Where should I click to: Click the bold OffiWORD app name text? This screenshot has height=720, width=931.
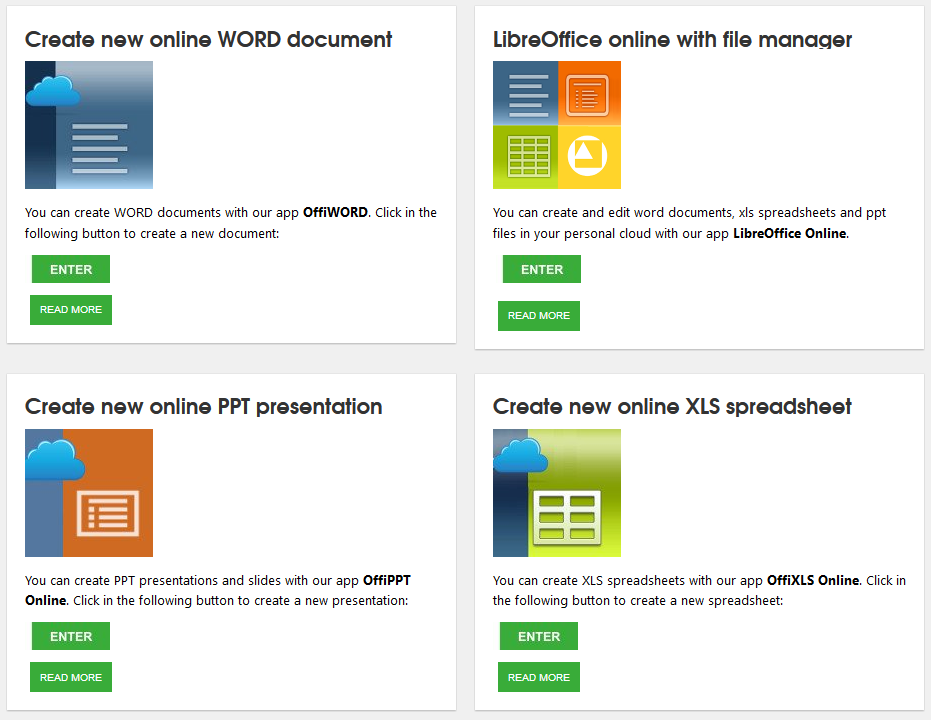(x=336, y=213)
